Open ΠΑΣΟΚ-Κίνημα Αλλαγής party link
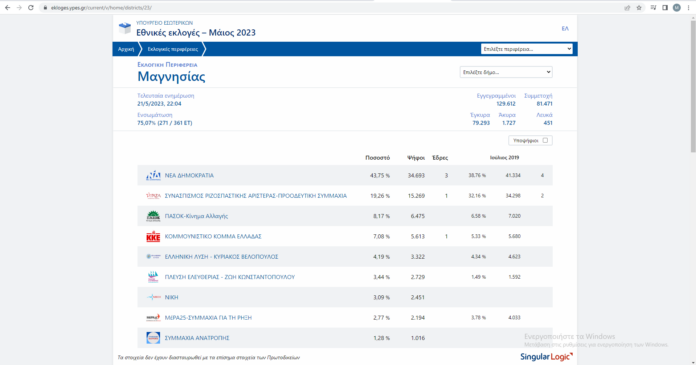696x365 pixels. click(196, 216)
